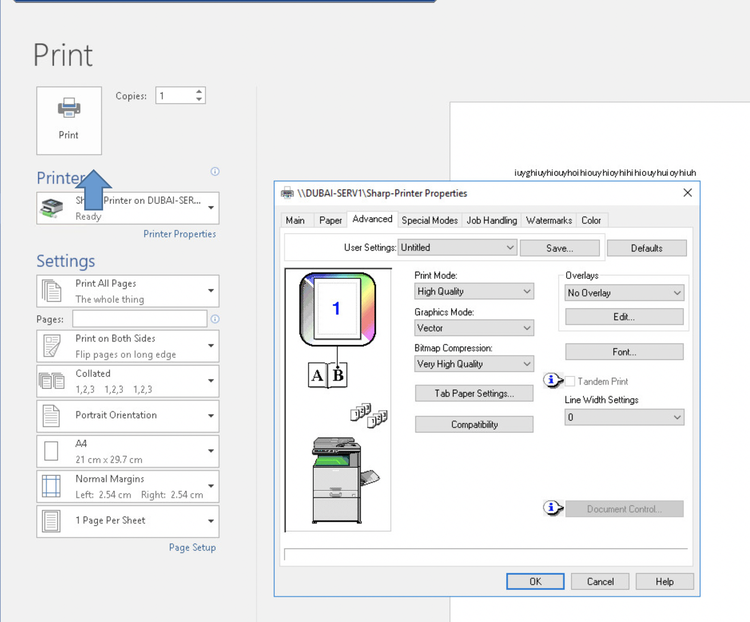750x622 pixels.
Task: Click the Sharp copier machine image
Action: (x=338, y=479)
